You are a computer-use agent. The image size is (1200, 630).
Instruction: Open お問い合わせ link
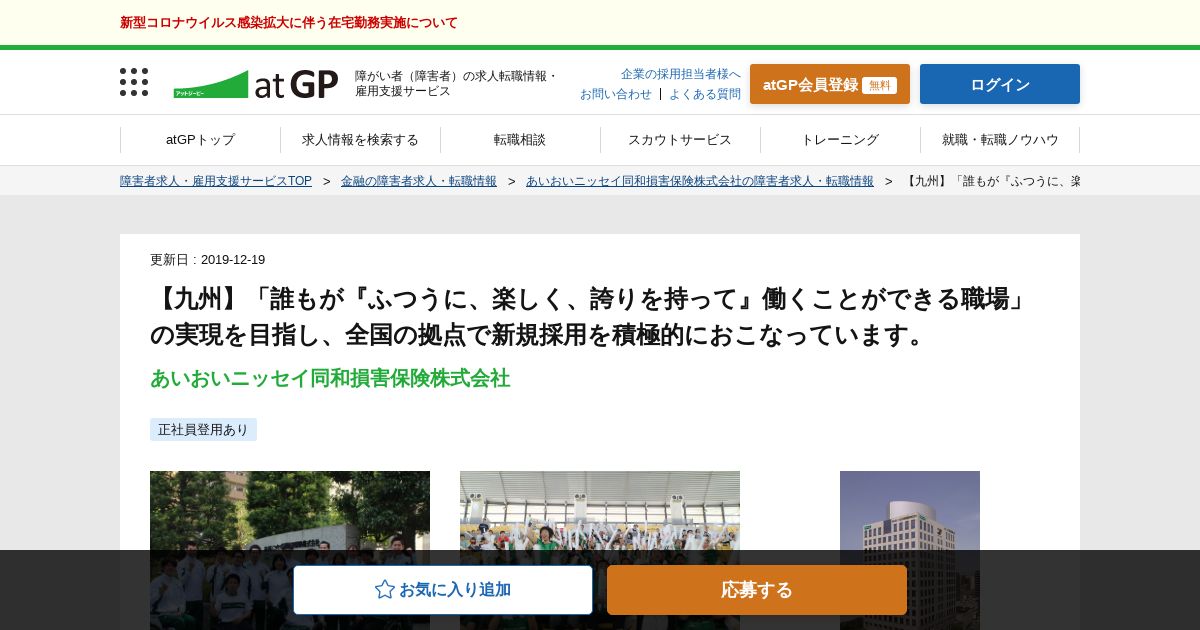pyautogui.click(x=616, y=94)
